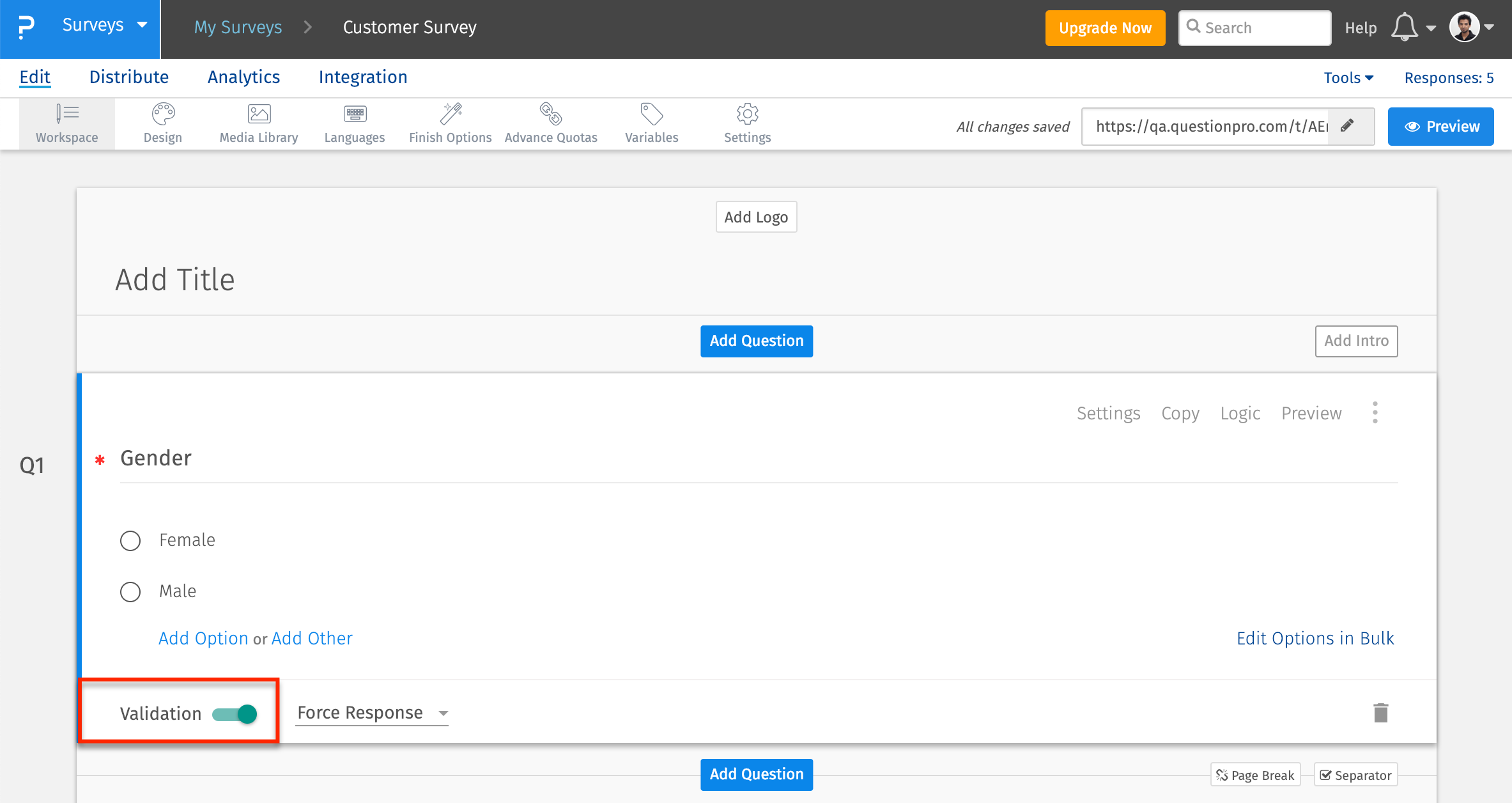The height and width of the screenshot is (803, 1512).
Task: Switch to the Analytics tab
Action: [243, 77]
